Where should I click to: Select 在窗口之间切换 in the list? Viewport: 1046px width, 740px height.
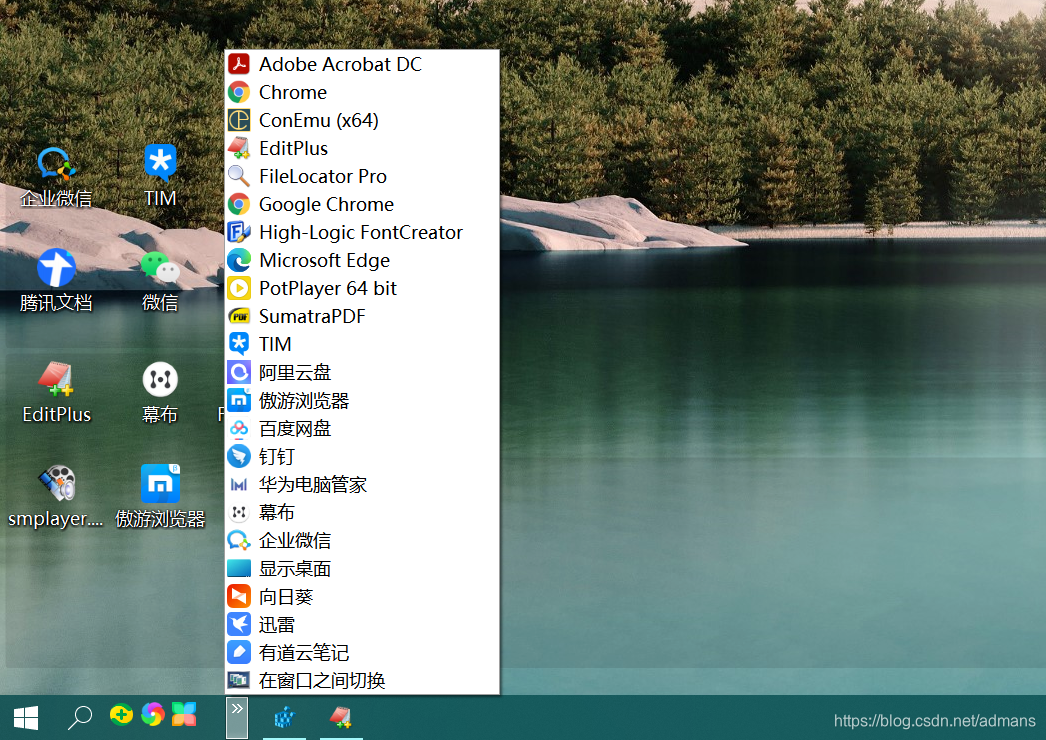[362, 681]
